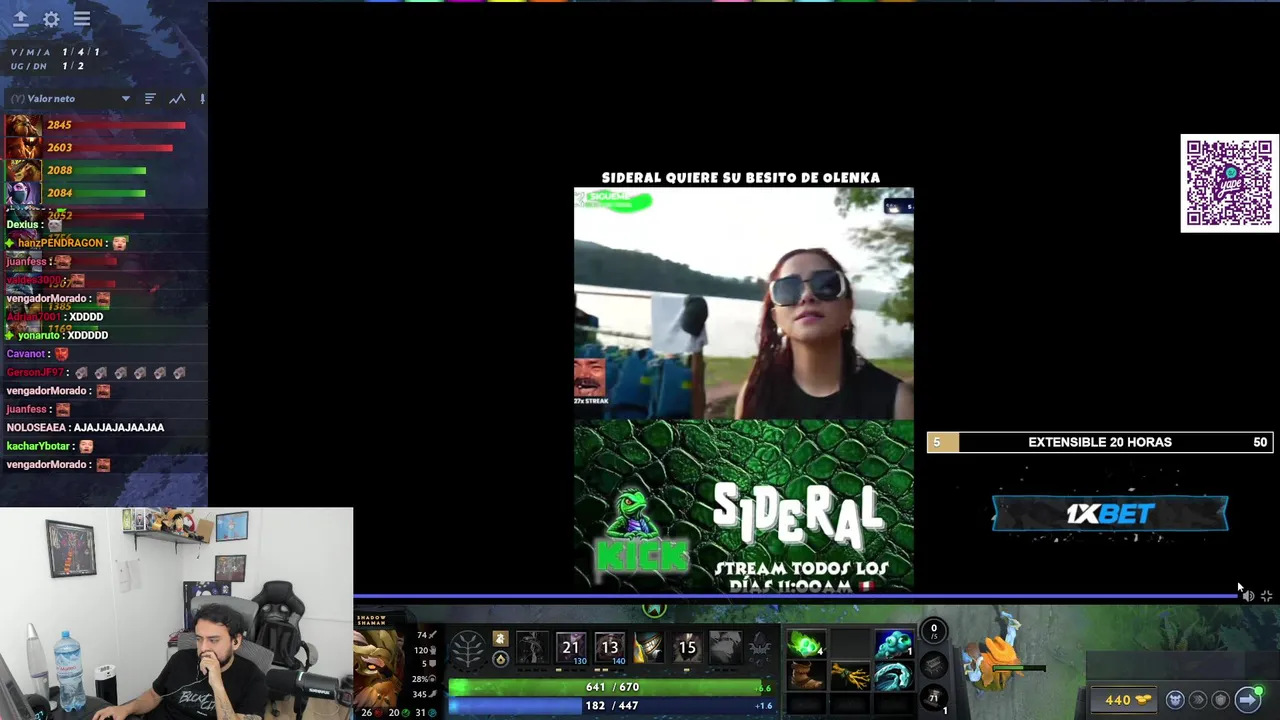Select the courier icon button
Viewport: 1280px width, 720px height.
point(1175,700)
